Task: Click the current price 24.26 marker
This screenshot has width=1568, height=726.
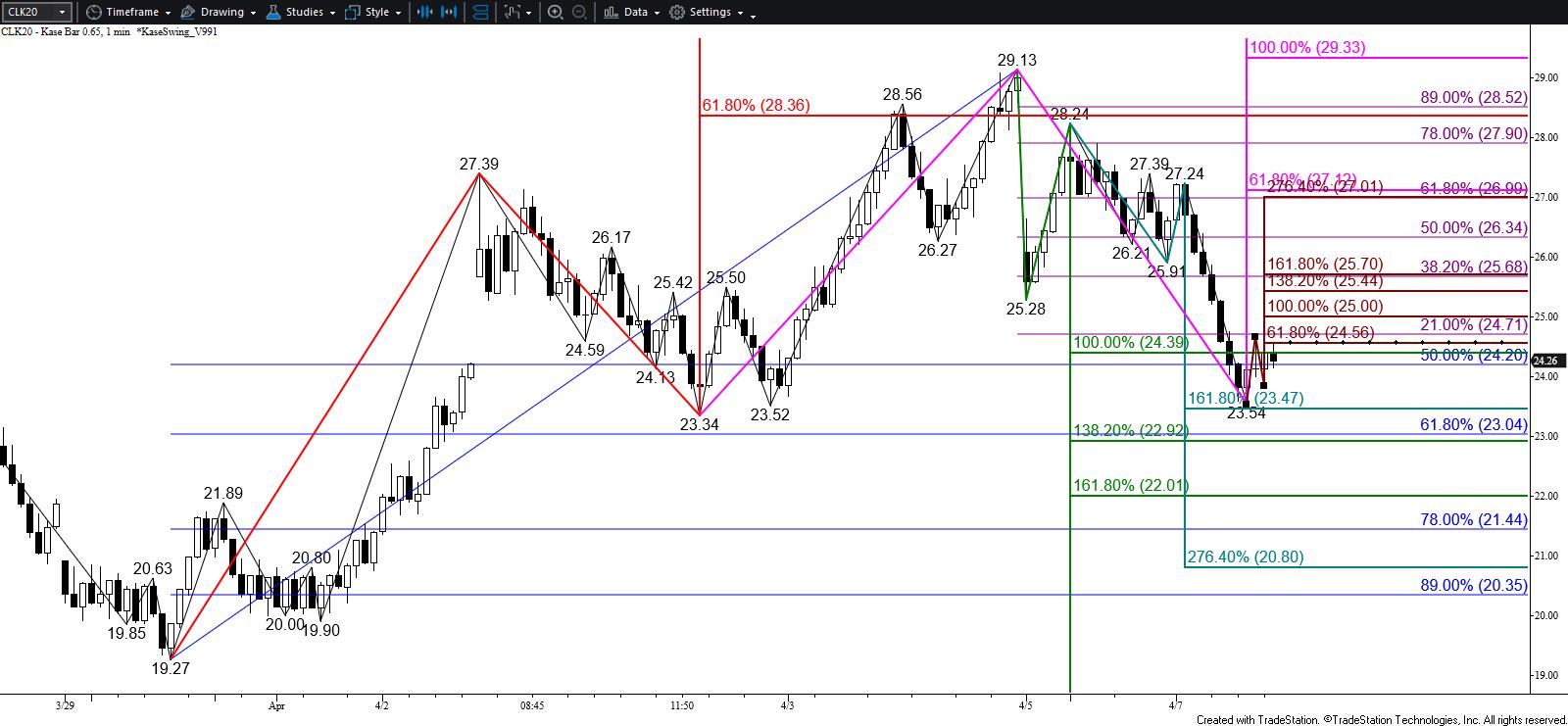Action: click(1546, 361)
